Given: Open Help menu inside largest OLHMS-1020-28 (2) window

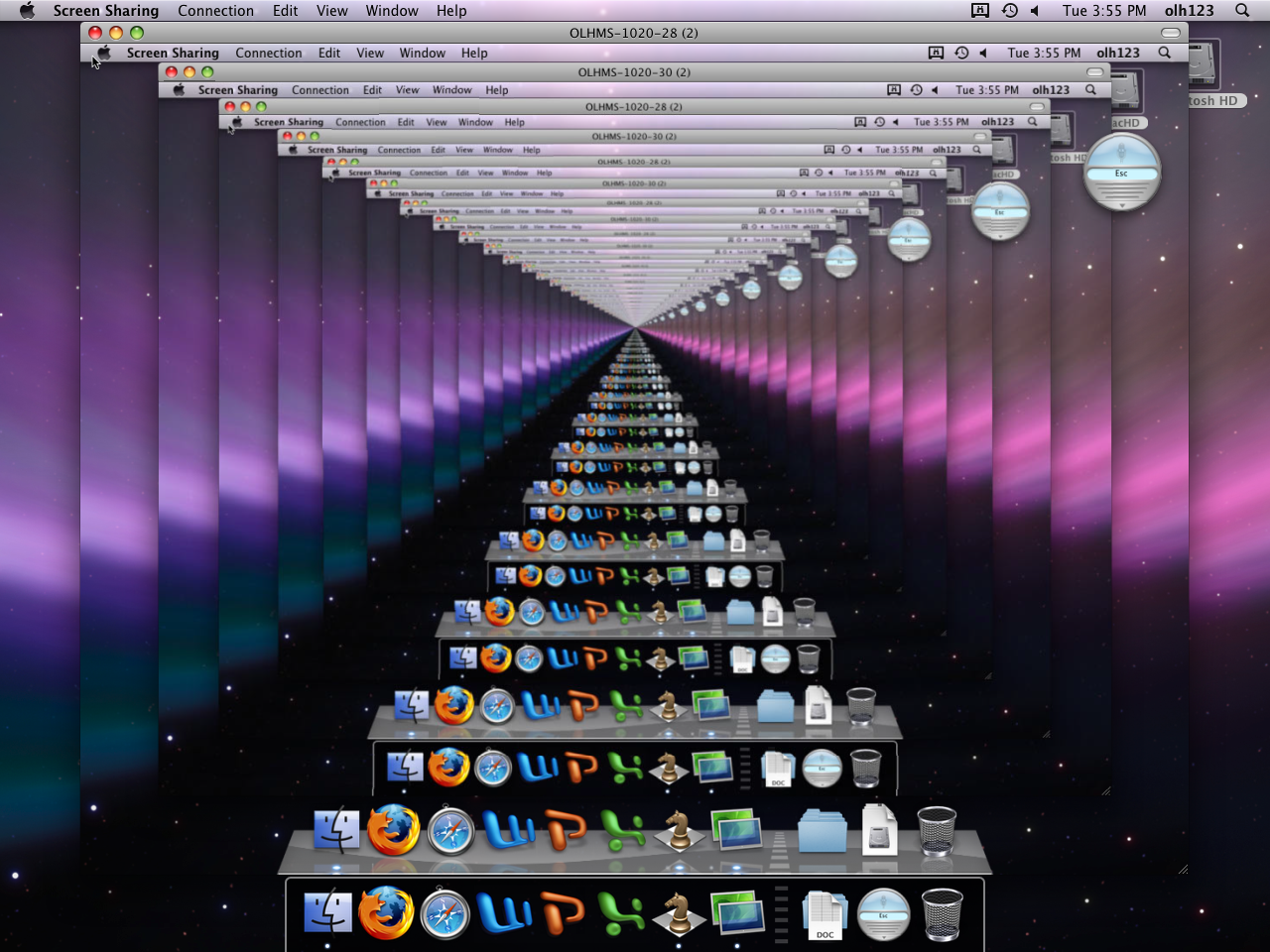Looking at the screenshot, I should pos(474,54).
